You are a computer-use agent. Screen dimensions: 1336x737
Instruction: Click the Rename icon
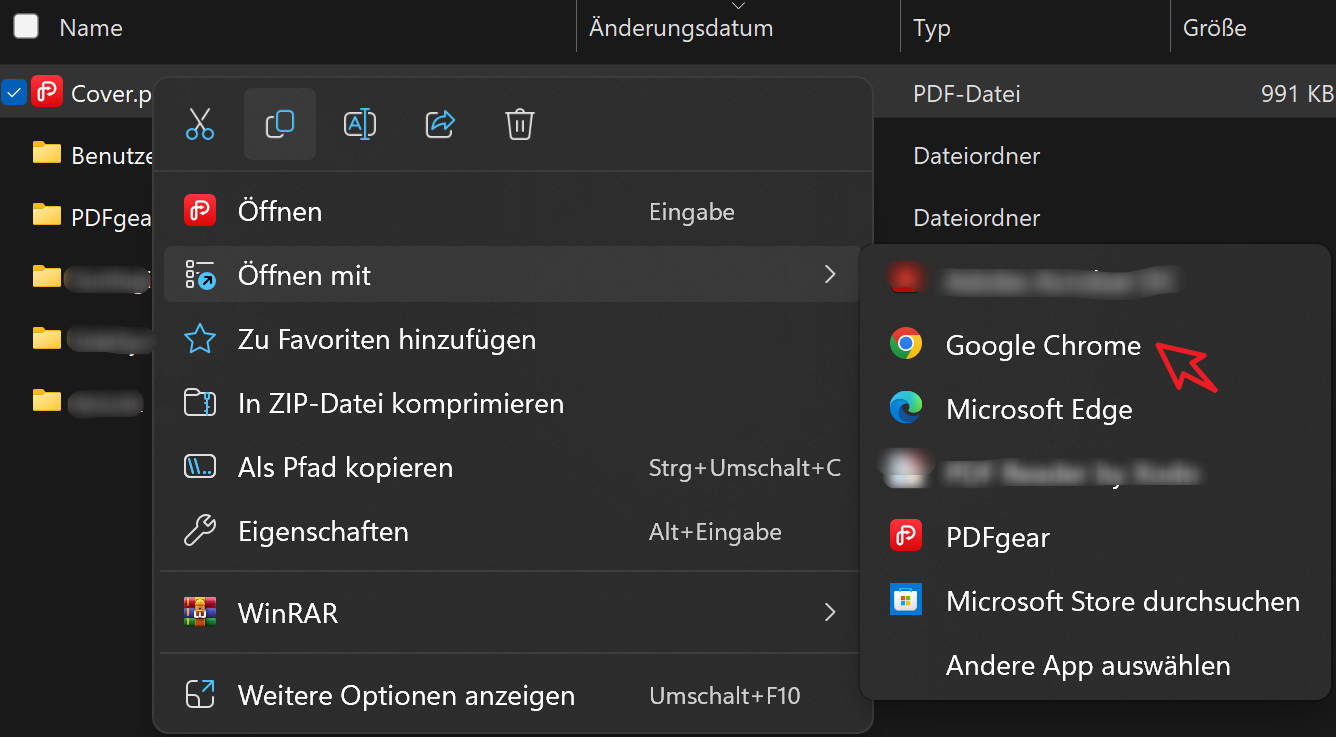pyautogui.click(x=360, y=124)
